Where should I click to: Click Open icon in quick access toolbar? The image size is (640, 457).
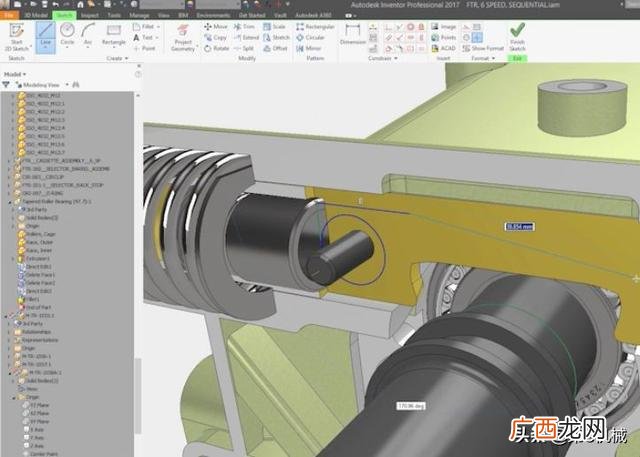(x=33, y=4)
